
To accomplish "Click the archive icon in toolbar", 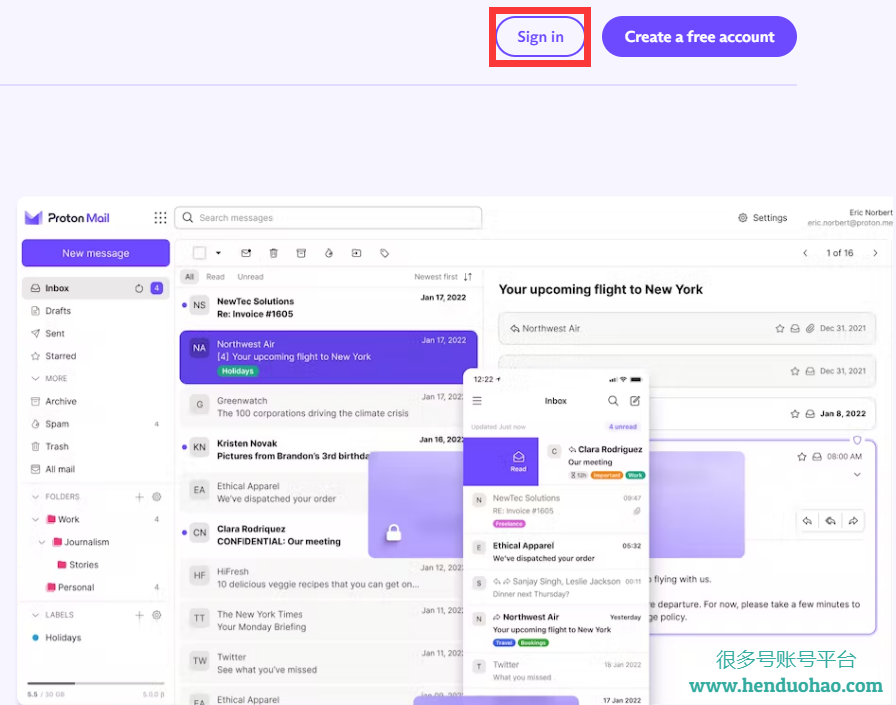I will point(301,253).
